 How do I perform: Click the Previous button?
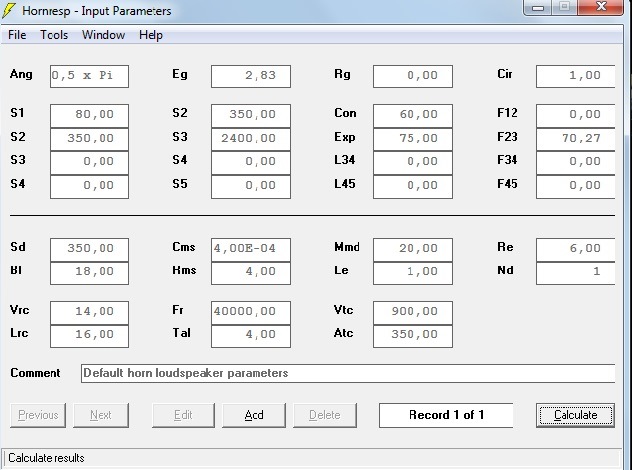[38, 415]
